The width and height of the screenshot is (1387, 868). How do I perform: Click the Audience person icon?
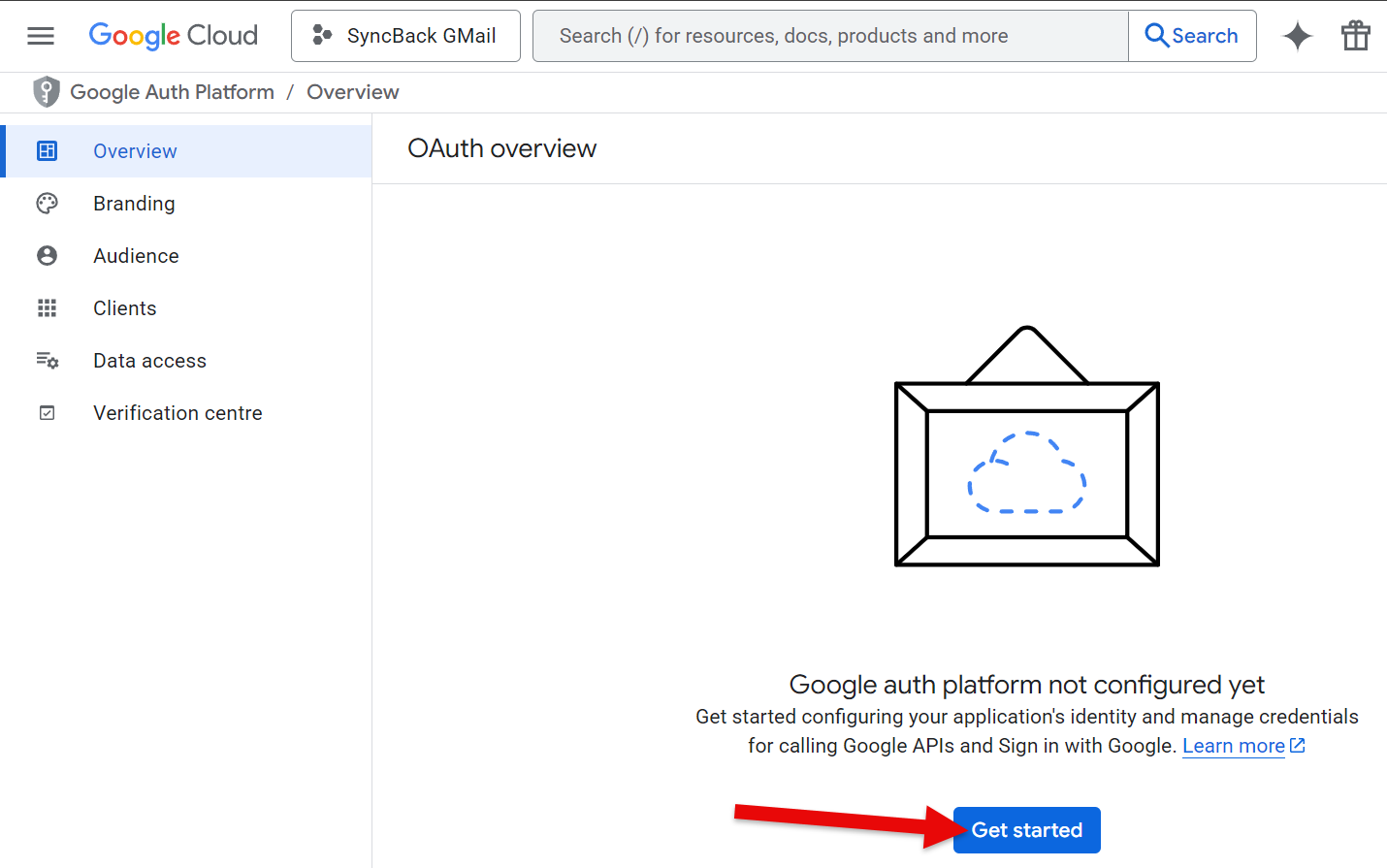(47, 256)
